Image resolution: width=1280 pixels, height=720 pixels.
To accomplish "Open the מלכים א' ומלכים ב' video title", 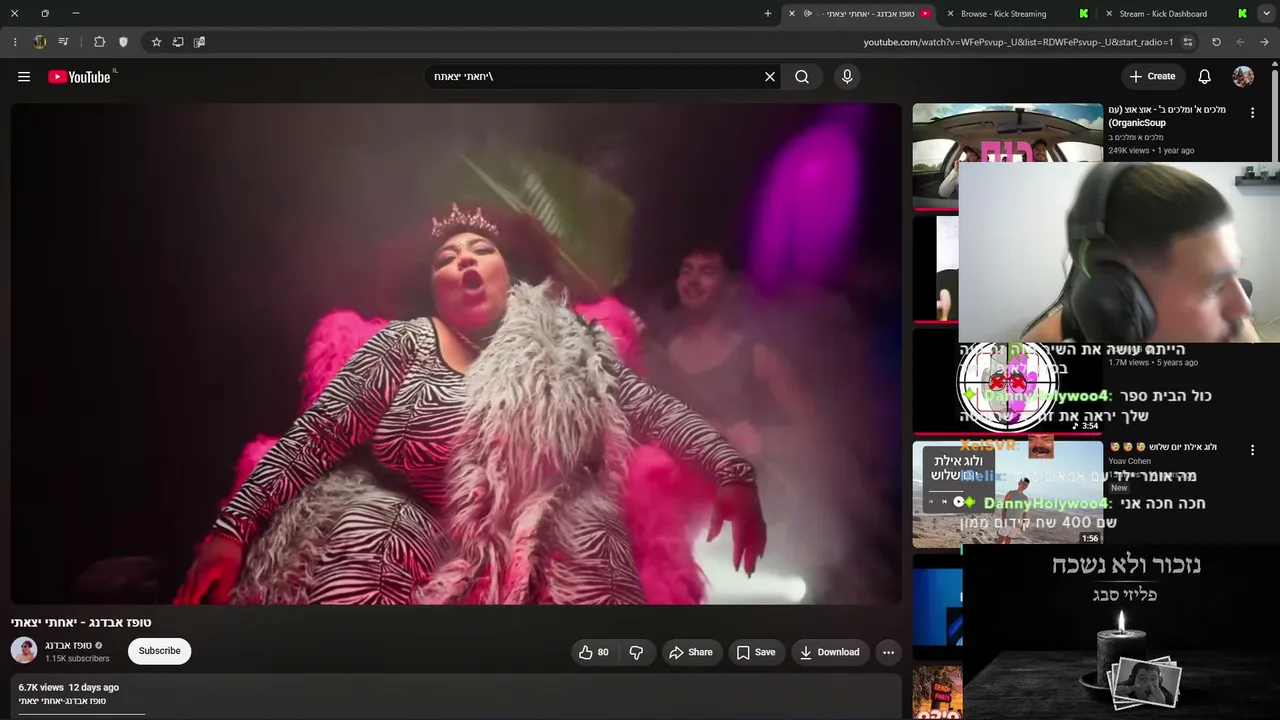I will [1167, 116].
